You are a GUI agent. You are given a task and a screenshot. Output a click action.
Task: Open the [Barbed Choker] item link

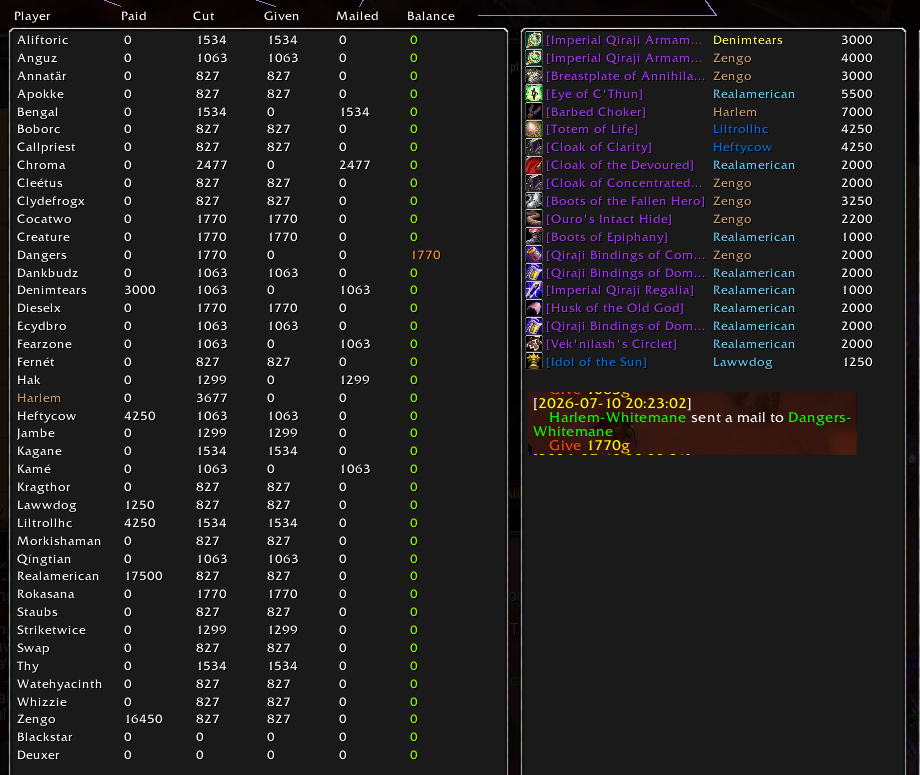[596, 111]
